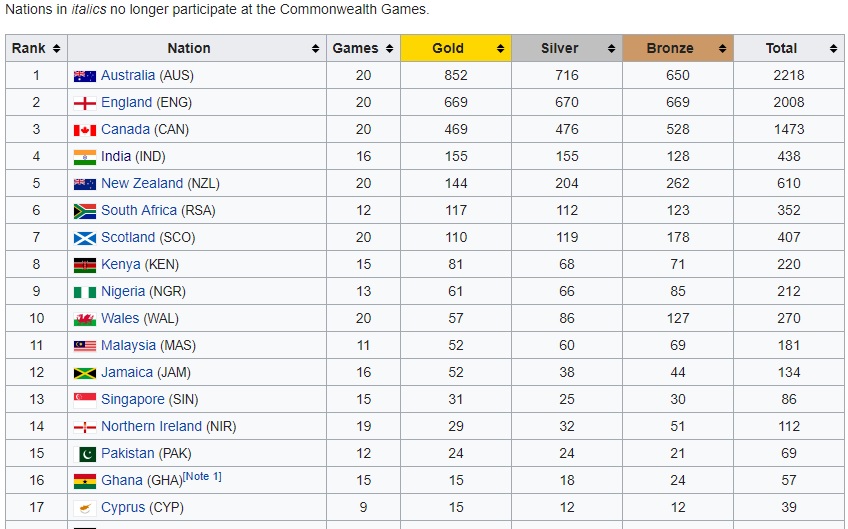
Task: Open the Wales link
Action: click(x=120, y=318)
